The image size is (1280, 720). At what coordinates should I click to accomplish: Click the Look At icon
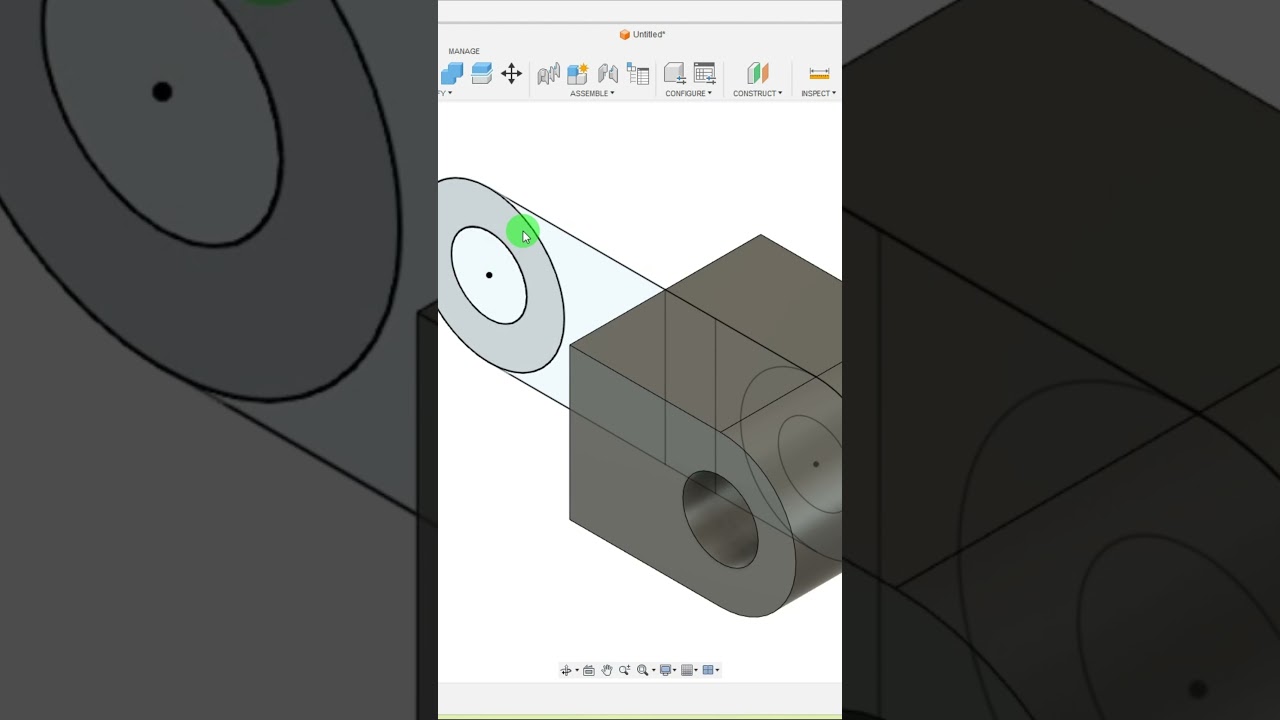click(589, 670)
